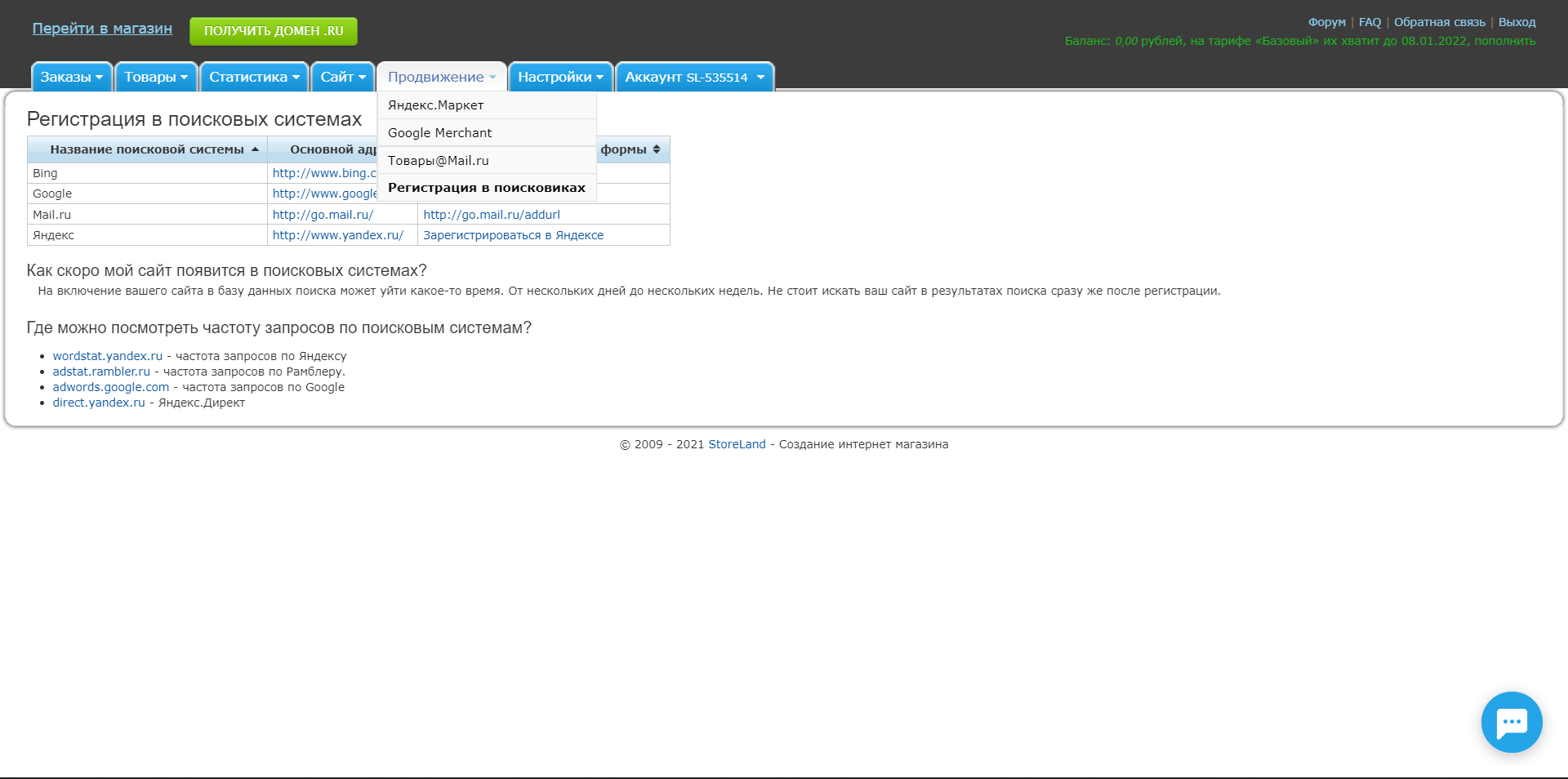Visit the wordstat.yandex.ru link
Viewport: 1568px width, 779px height.
click(108, 356)
